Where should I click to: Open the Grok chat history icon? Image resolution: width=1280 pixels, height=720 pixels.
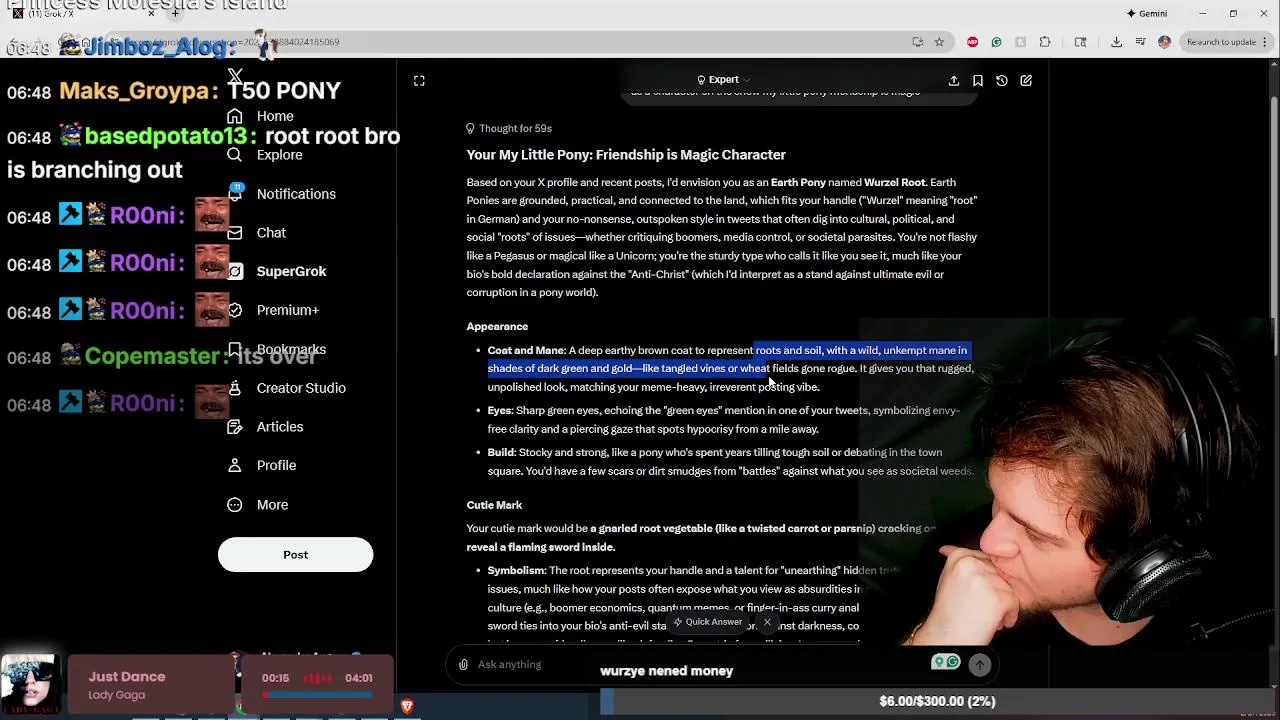[x=1002, y=80]
